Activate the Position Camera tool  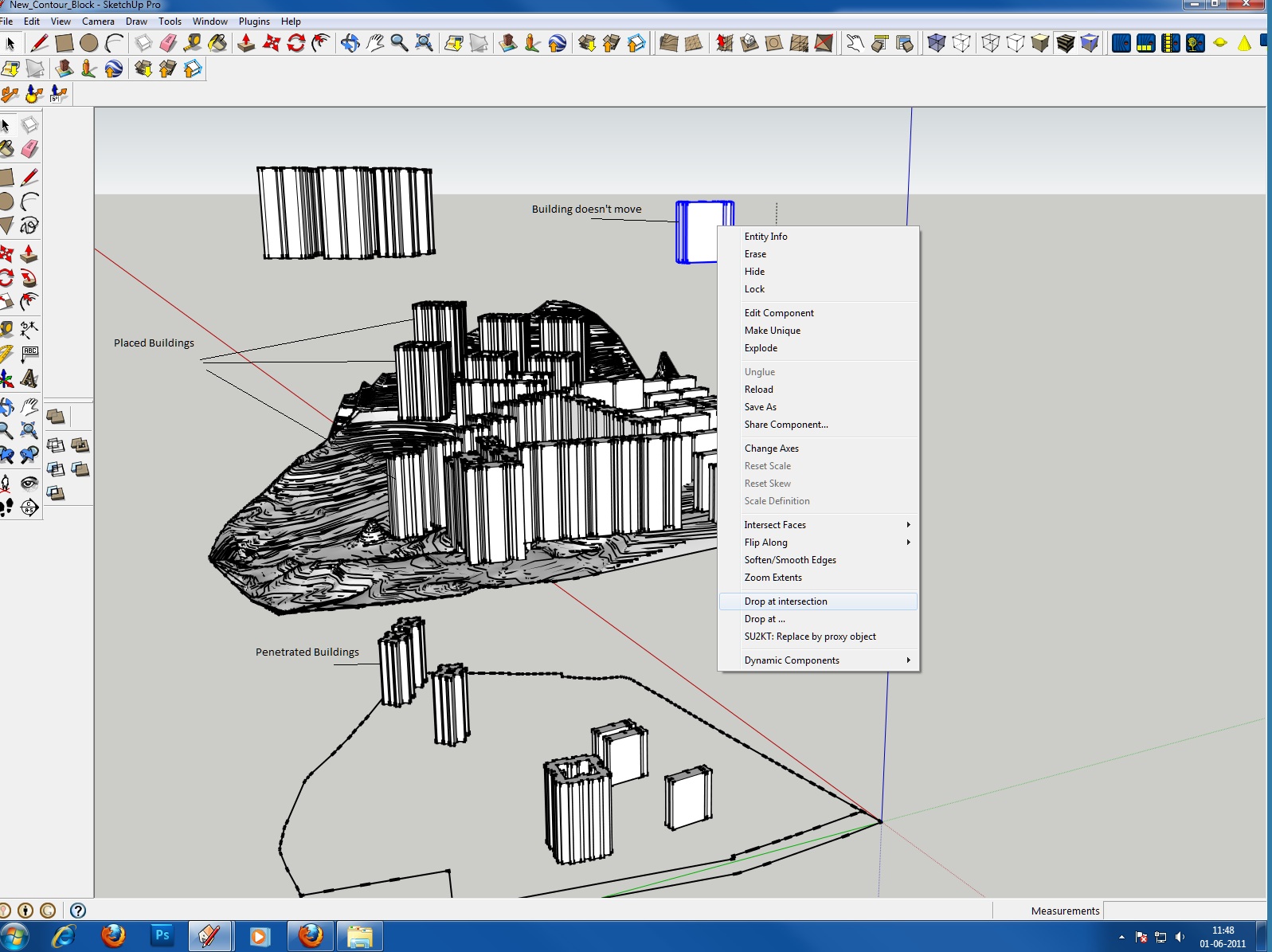click(x=6, y=484)
